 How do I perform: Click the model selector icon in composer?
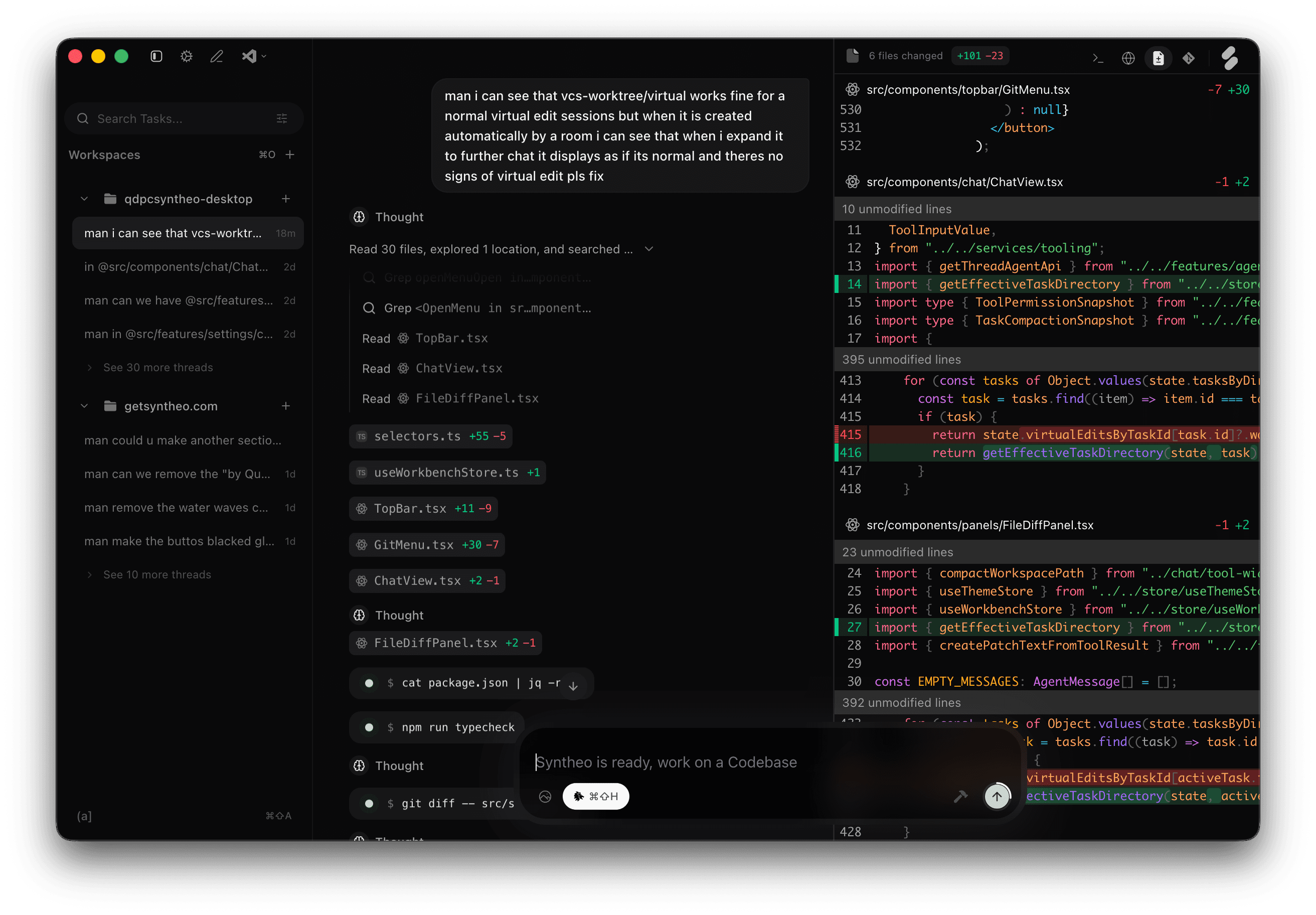545,797
